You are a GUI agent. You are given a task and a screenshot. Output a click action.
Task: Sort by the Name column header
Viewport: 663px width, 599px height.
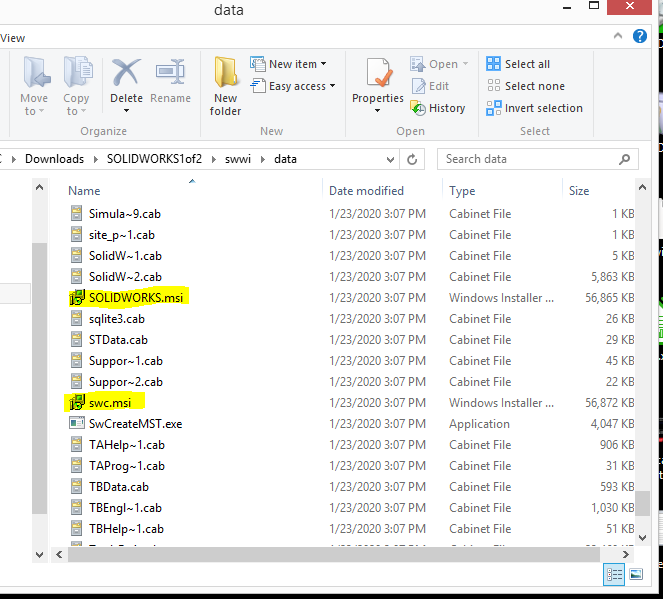[x=84, y=191]
